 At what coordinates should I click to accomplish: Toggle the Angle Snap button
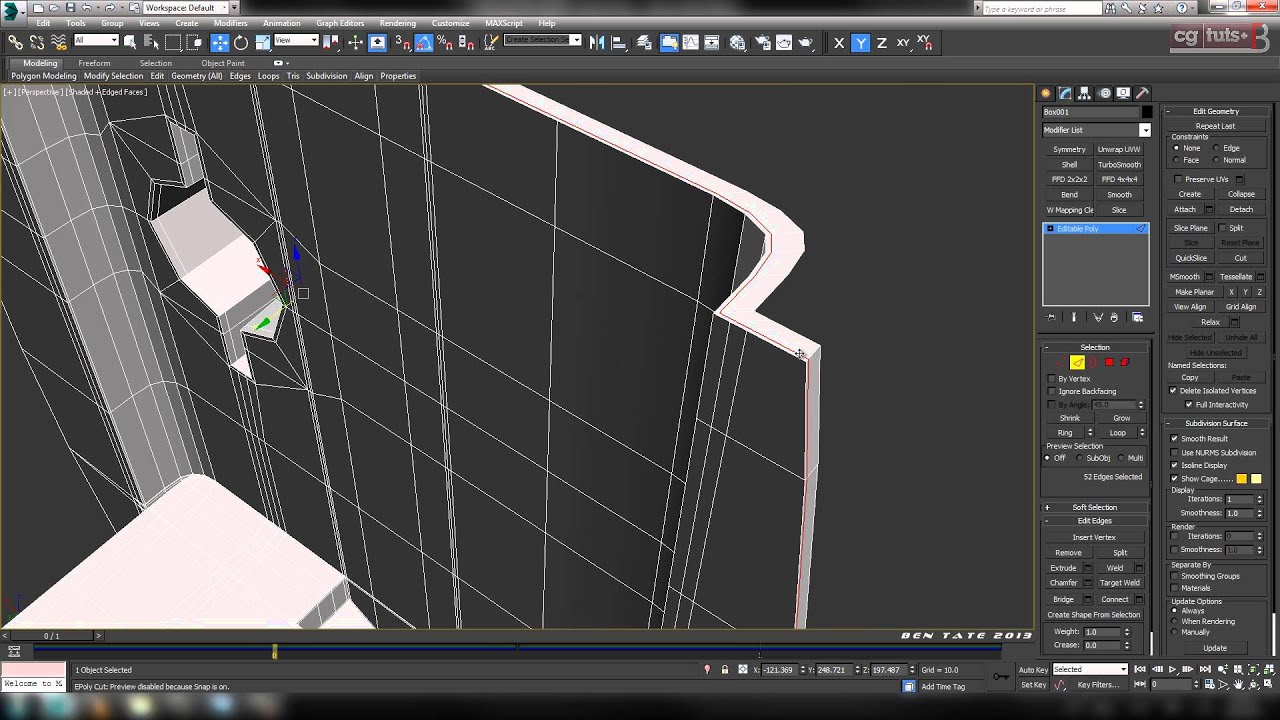click(424, 42)
